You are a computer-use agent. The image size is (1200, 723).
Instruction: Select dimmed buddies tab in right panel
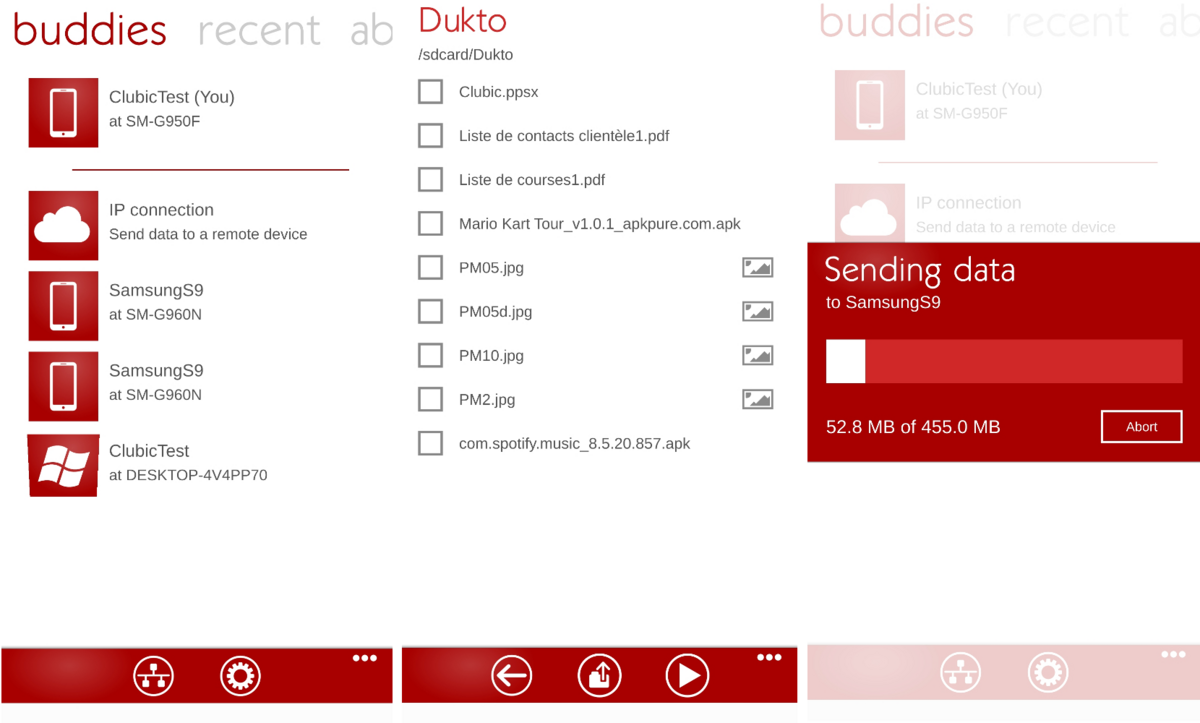(x=896, y=22)
